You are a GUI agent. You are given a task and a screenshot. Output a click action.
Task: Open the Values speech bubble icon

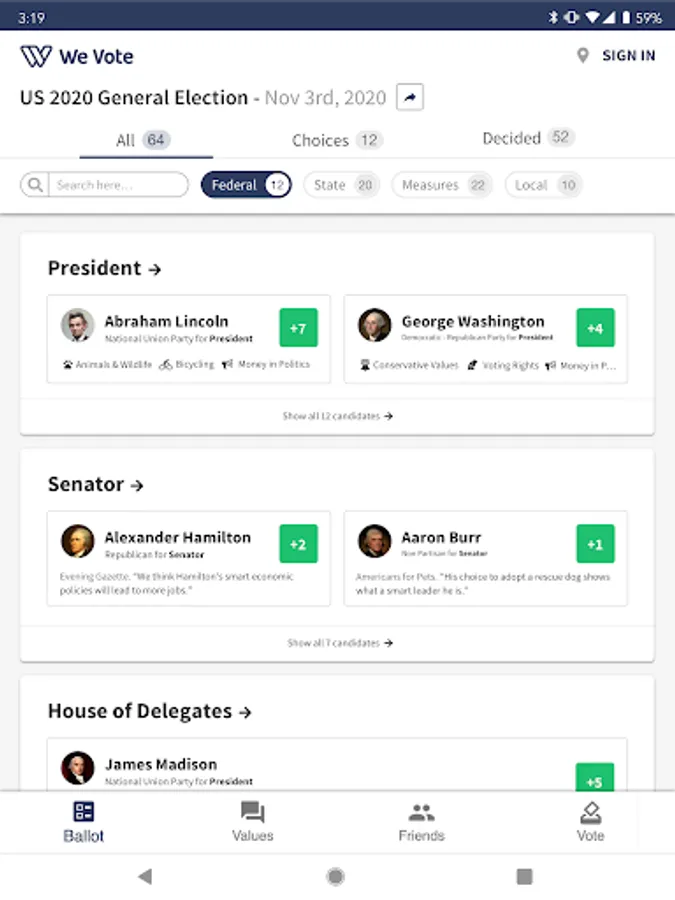click(x=252, y=812)
